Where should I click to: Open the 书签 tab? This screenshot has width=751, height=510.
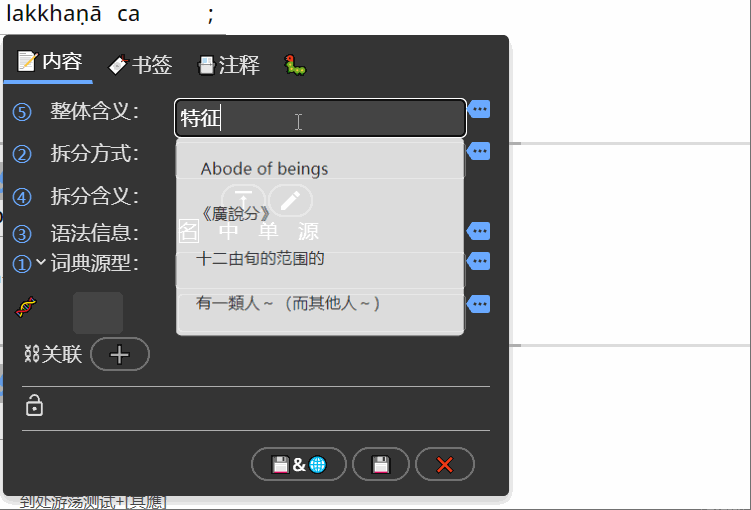pyautogui.click(x=140, y=65)
